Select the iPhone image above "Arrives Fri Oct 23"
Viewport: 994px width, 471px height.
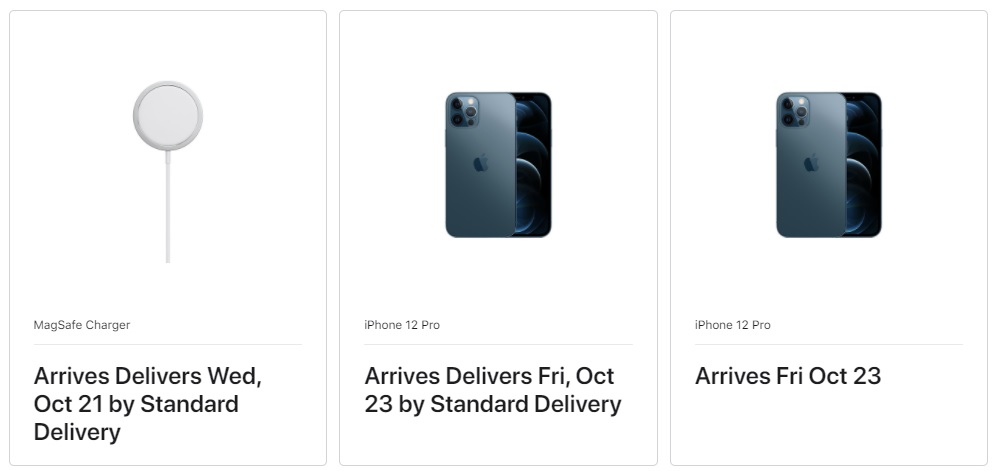tap(829, 165)
